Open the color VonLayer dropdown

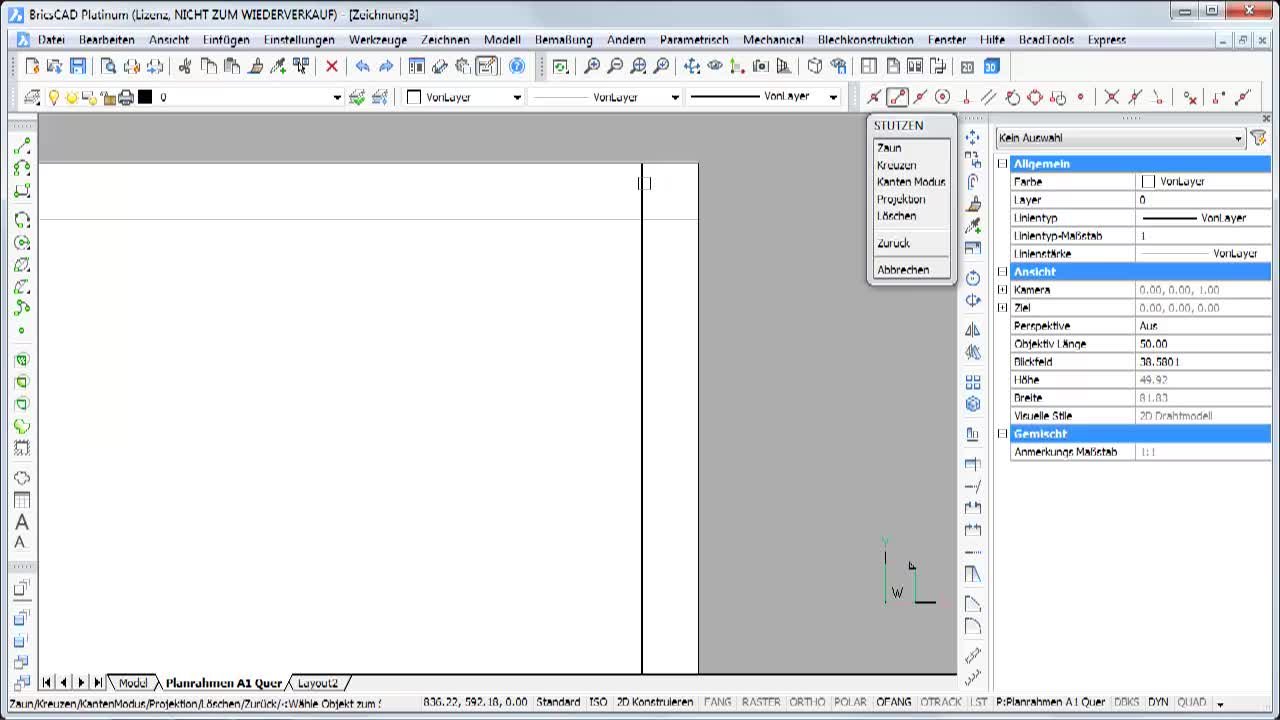coord(517,97)
